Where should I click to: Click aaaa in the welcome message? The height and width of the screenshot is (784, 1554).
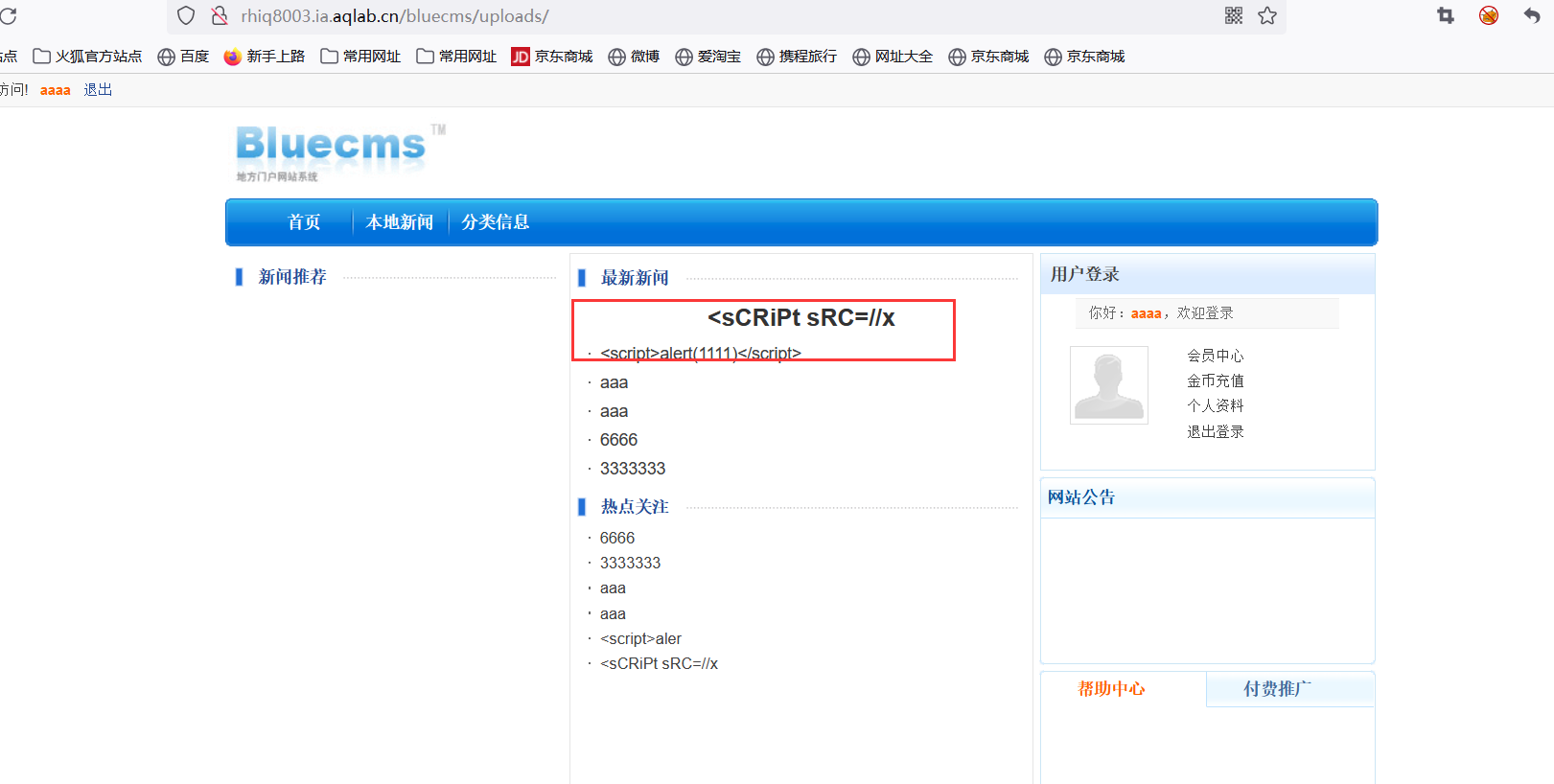pos(1146,313)
